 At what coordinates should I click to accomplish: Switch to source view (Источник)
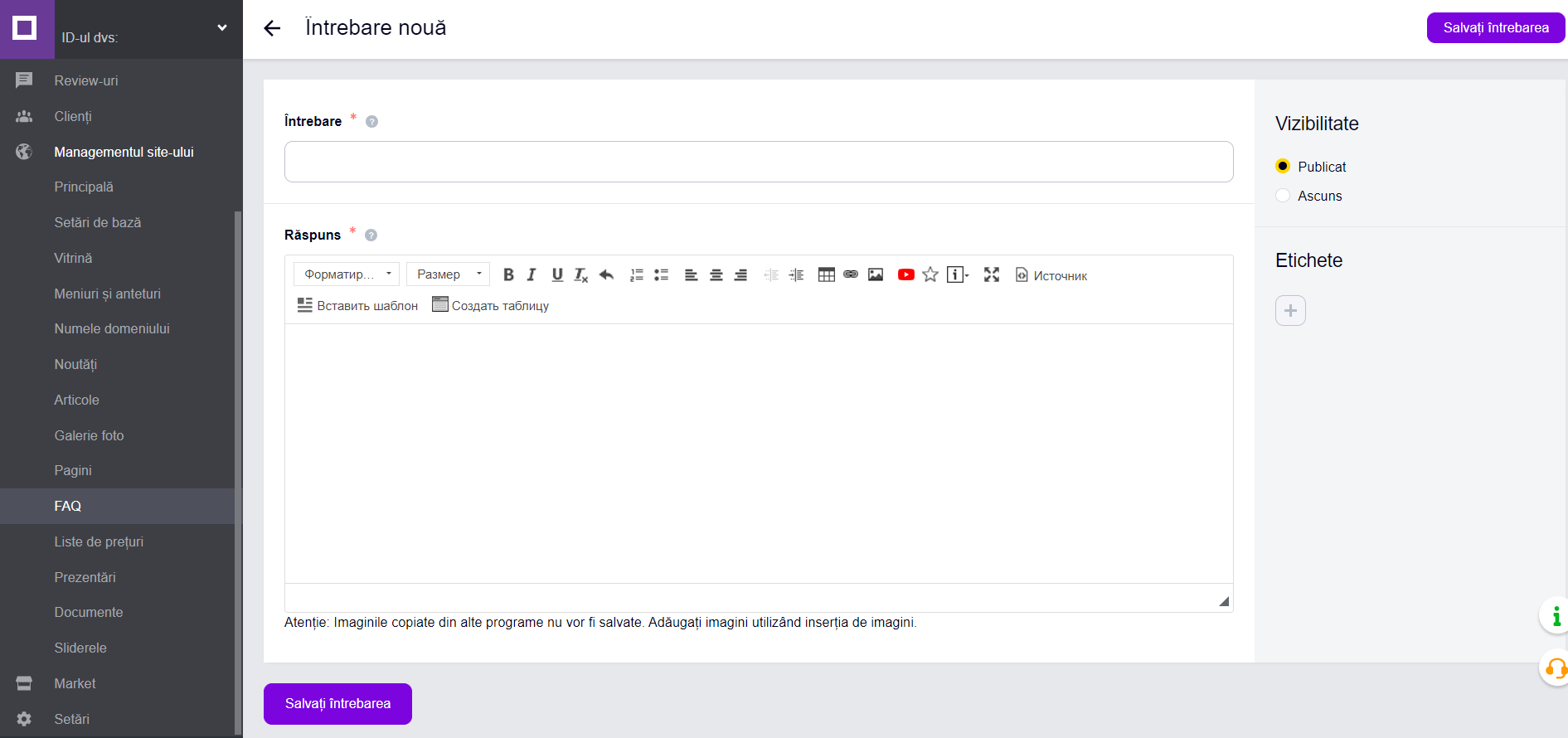1051,275
